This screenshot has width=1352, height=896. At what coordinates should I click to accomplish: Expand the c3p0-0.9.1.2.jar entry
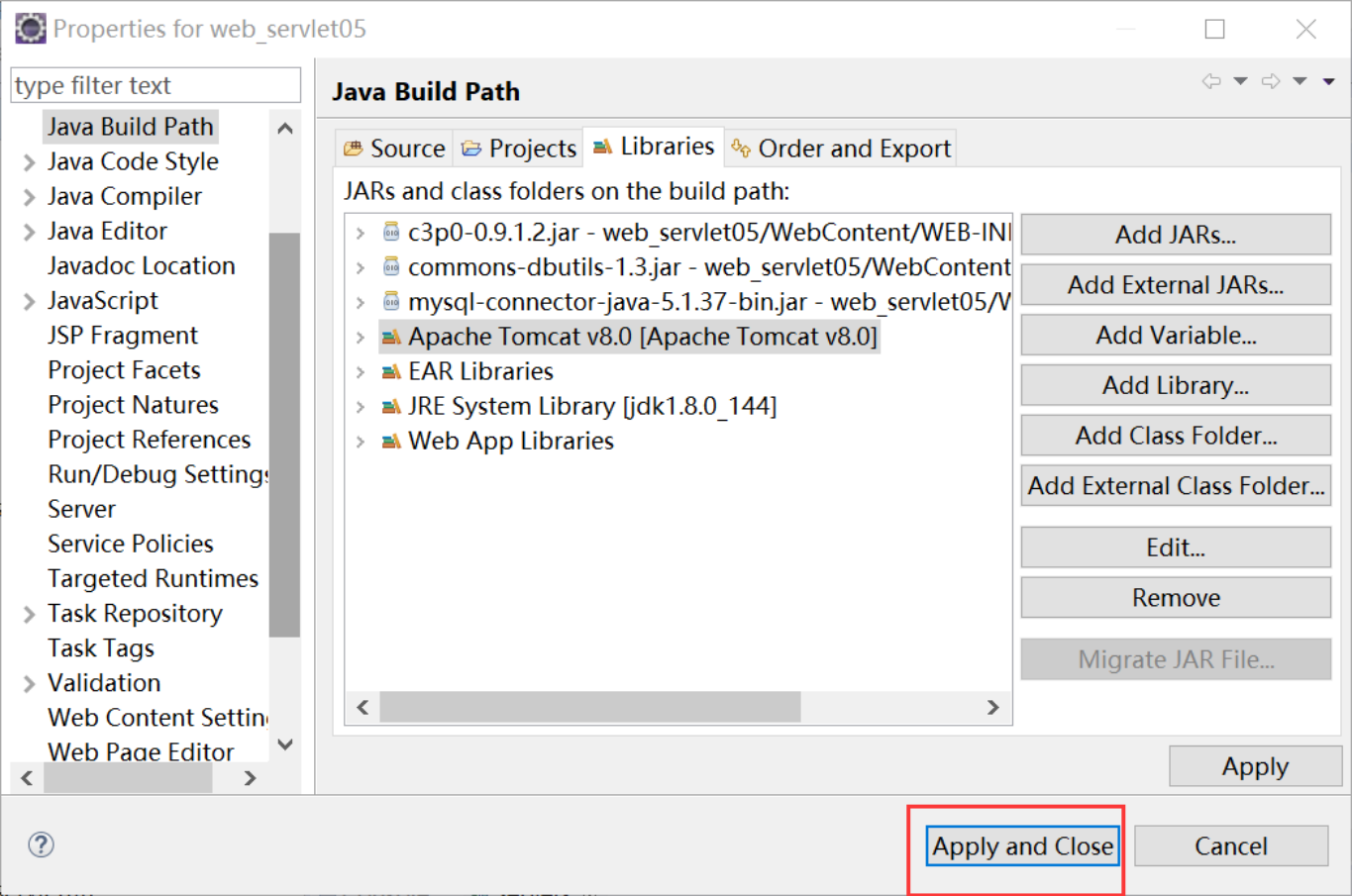(x=361, y=234)
